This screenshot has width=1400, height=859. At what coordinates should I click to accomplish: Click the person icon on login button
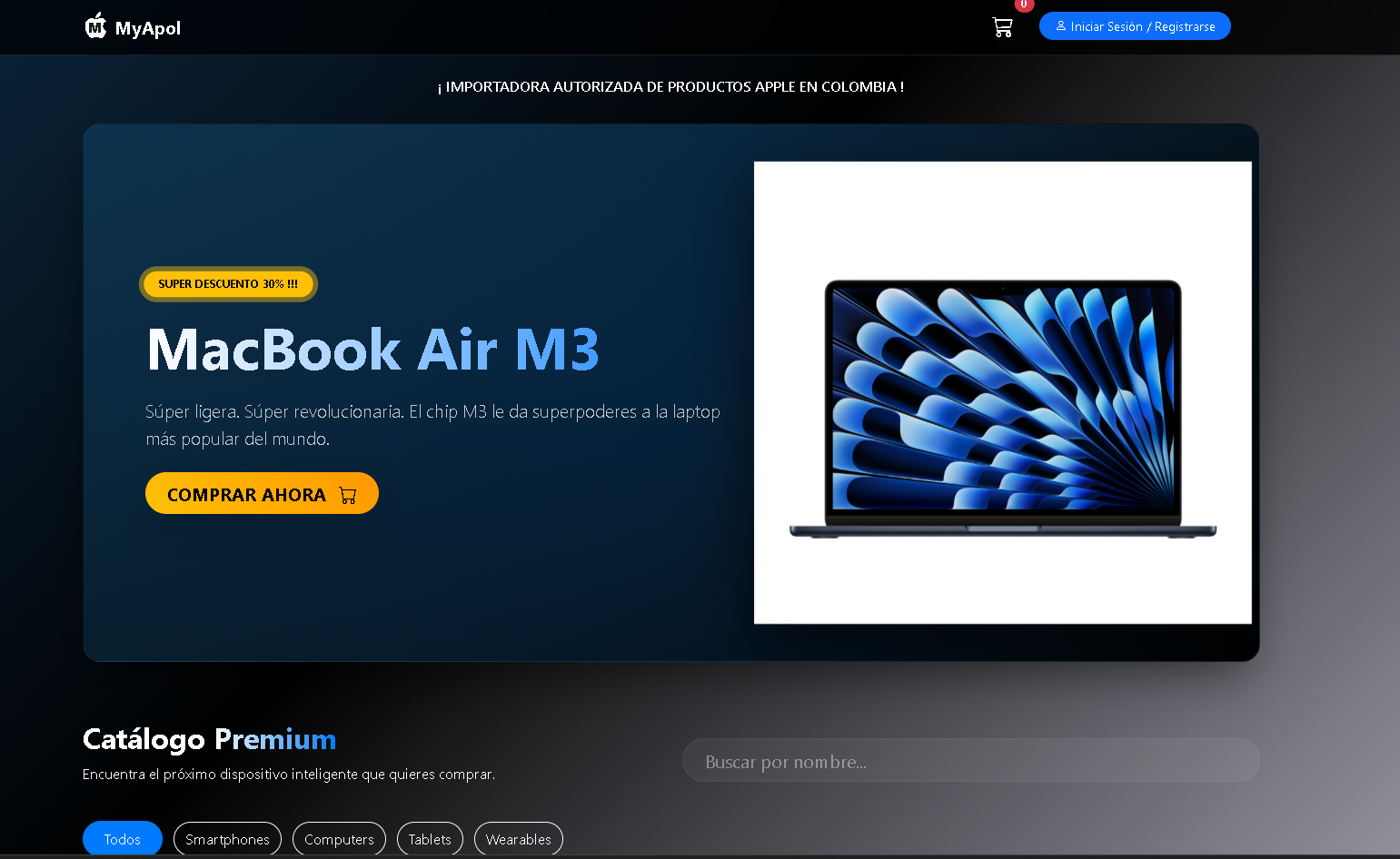coord(1060,25)
